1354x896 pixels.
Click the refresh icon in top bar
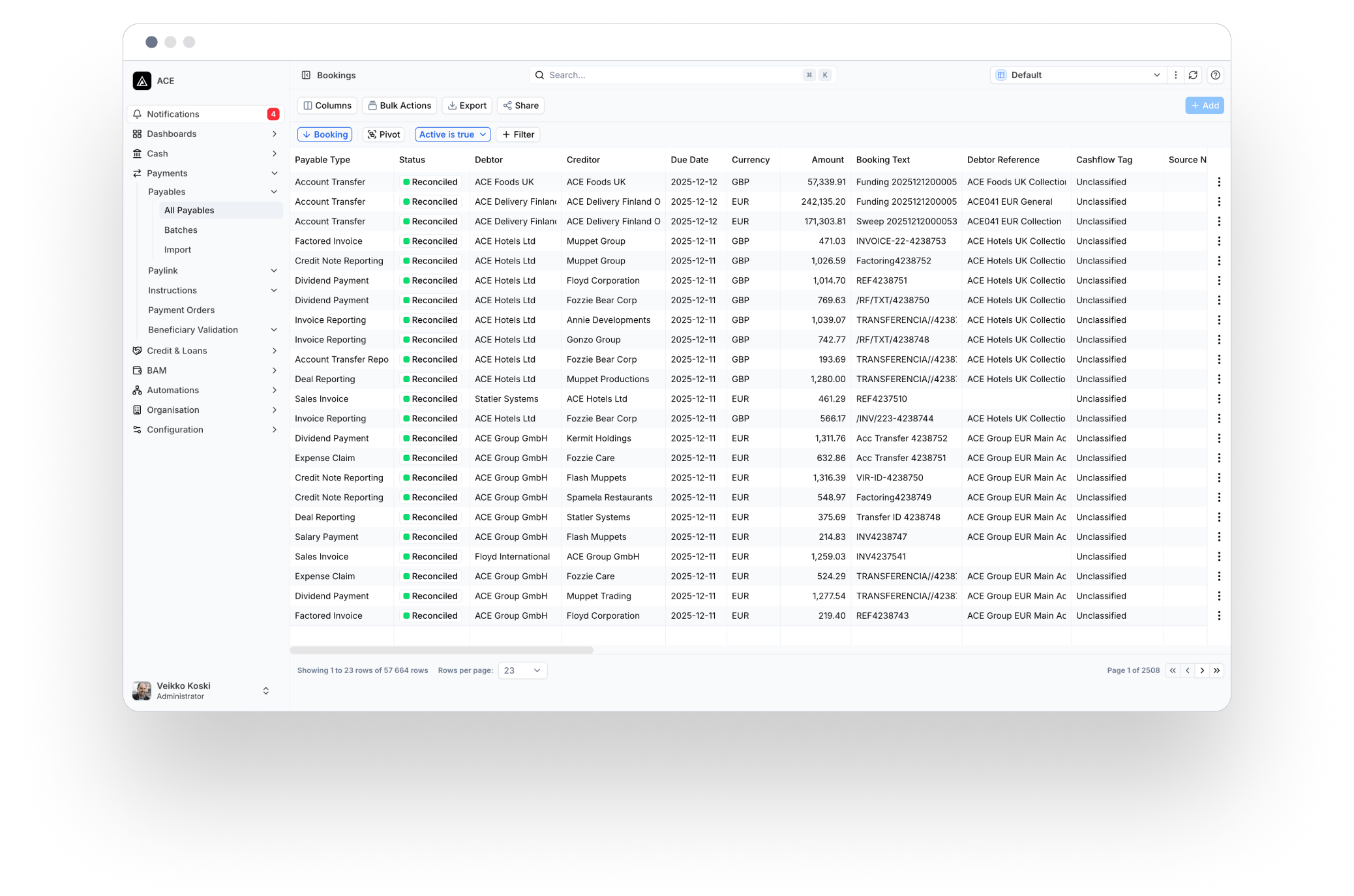pos(1193,75)
